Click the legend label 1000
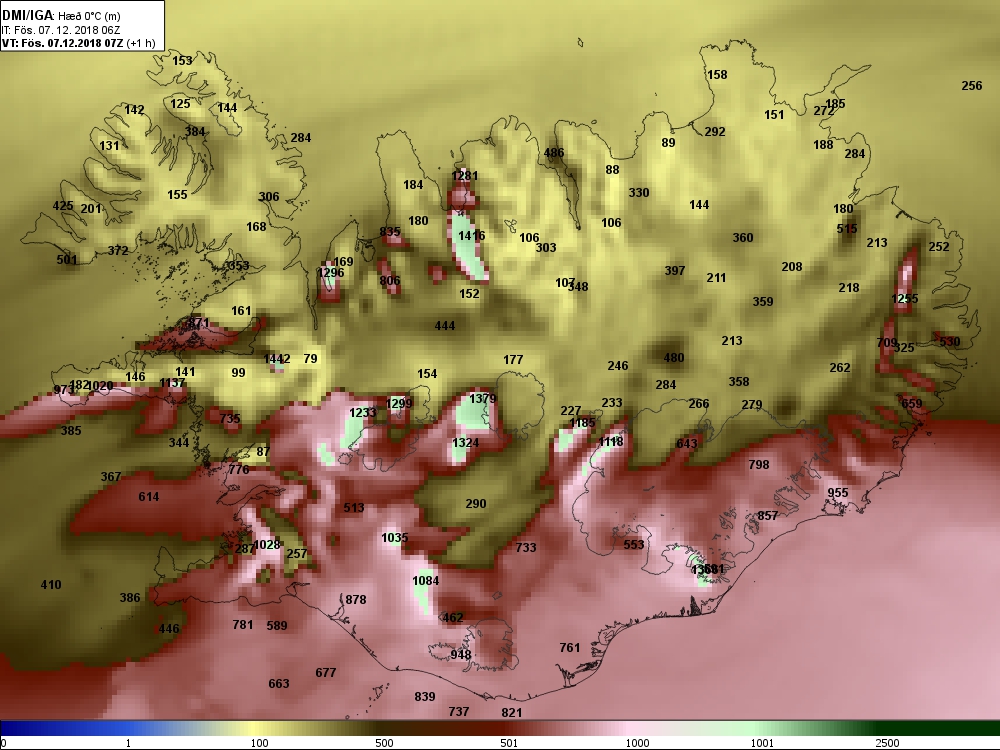The image size is (1000, 750). tap(638, 743)
